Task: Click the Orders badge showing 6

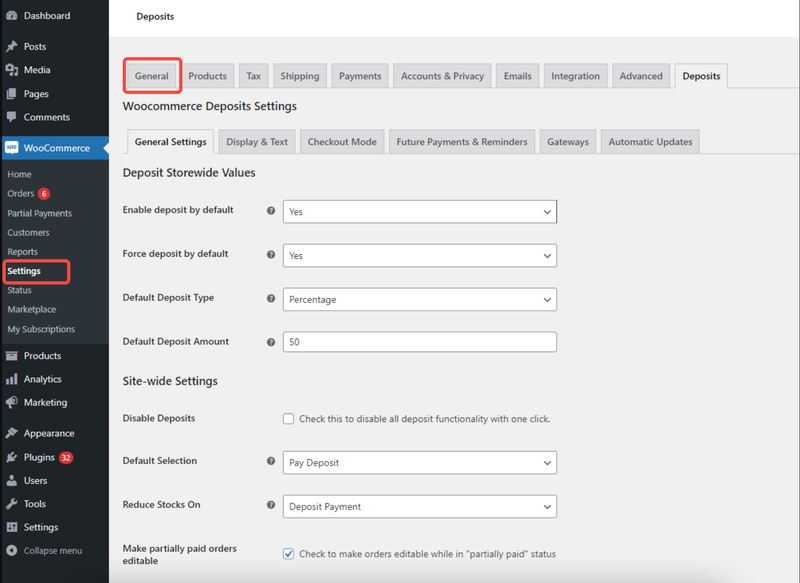Action: (44, 194)
